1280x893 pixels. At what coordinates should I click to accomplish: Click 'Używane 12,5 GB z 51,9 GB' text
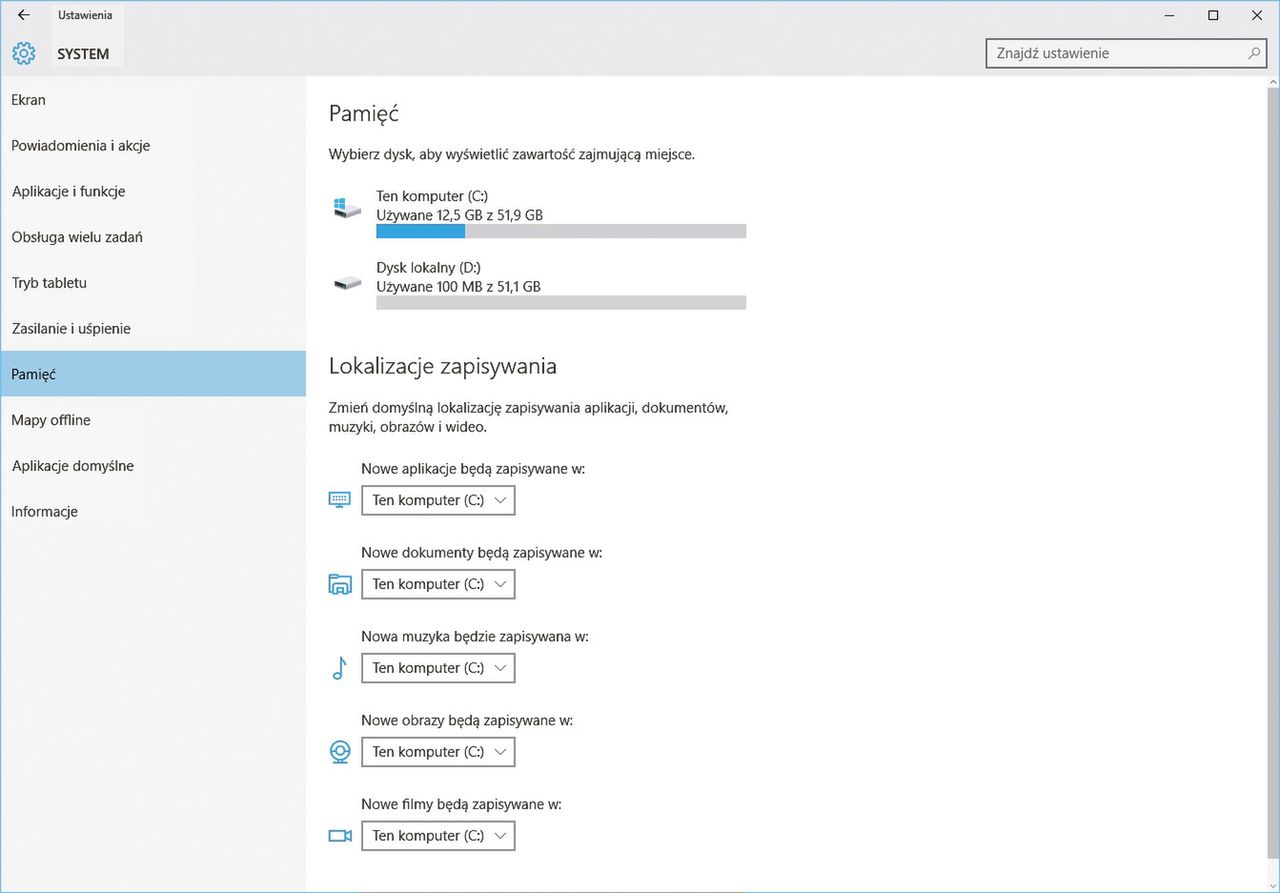point(460,215)
